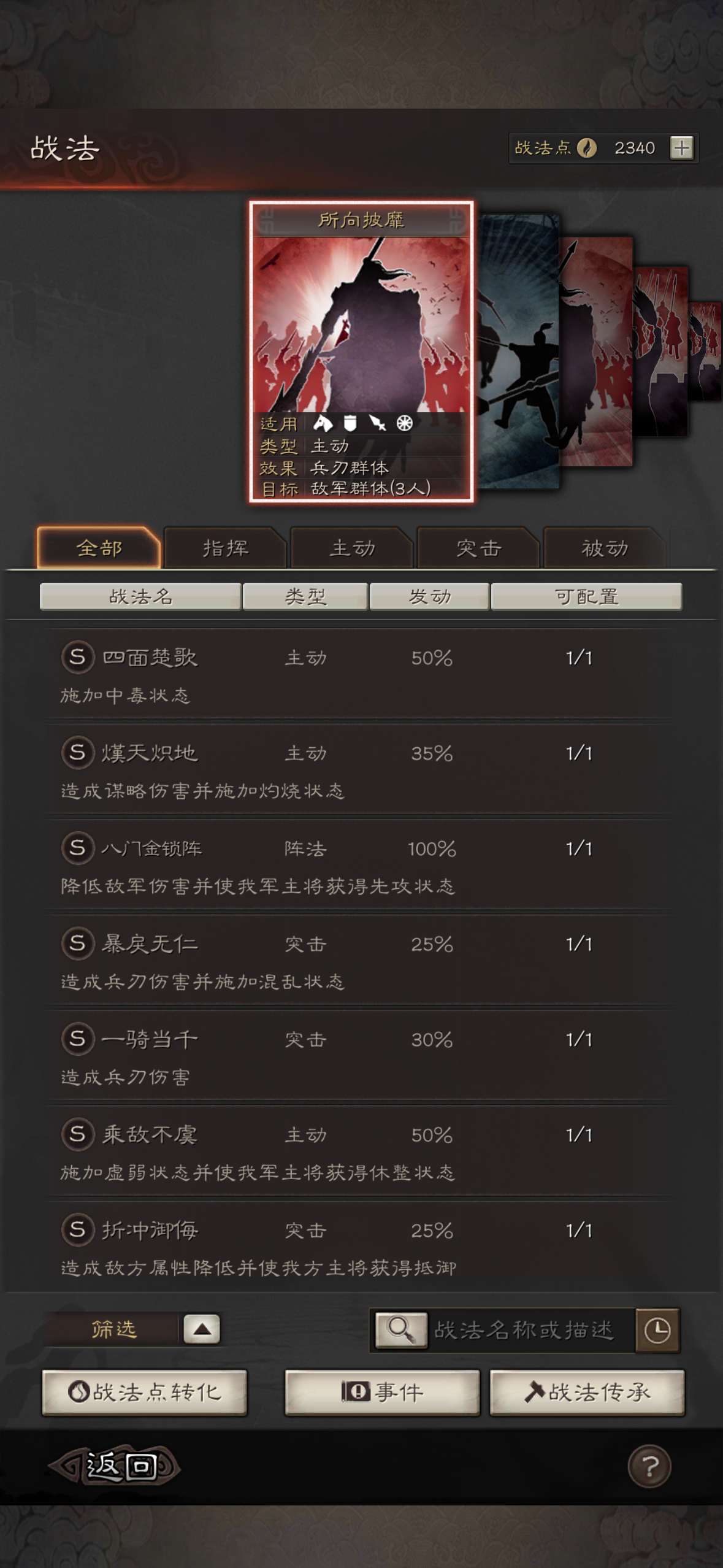
Task: Open the question mark help icon
Action: click(x=649, y=1466)
